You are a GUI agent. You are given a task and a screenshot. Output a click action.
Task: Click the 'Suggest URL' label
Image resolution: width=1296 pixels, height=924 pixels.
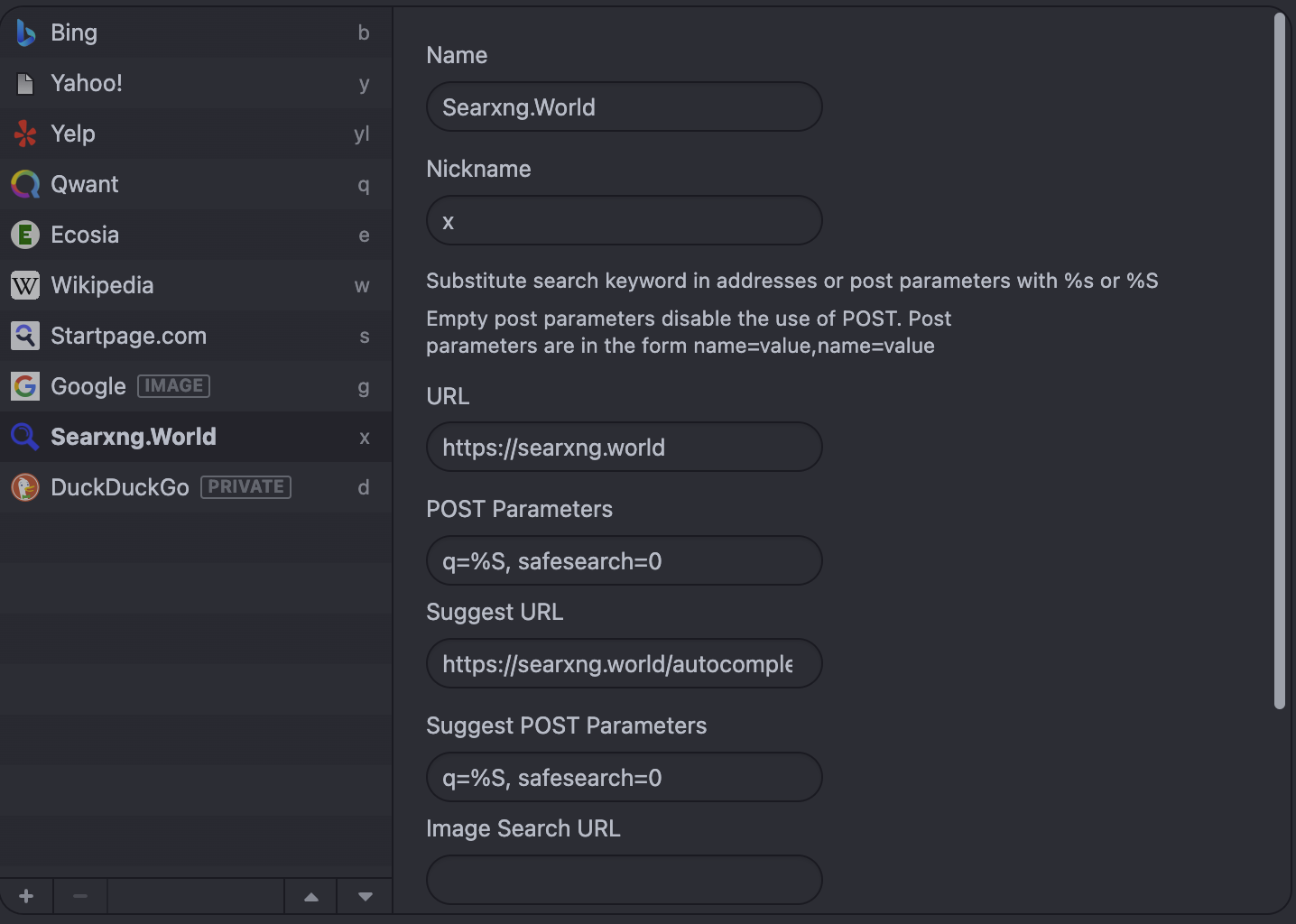[495, 612]
